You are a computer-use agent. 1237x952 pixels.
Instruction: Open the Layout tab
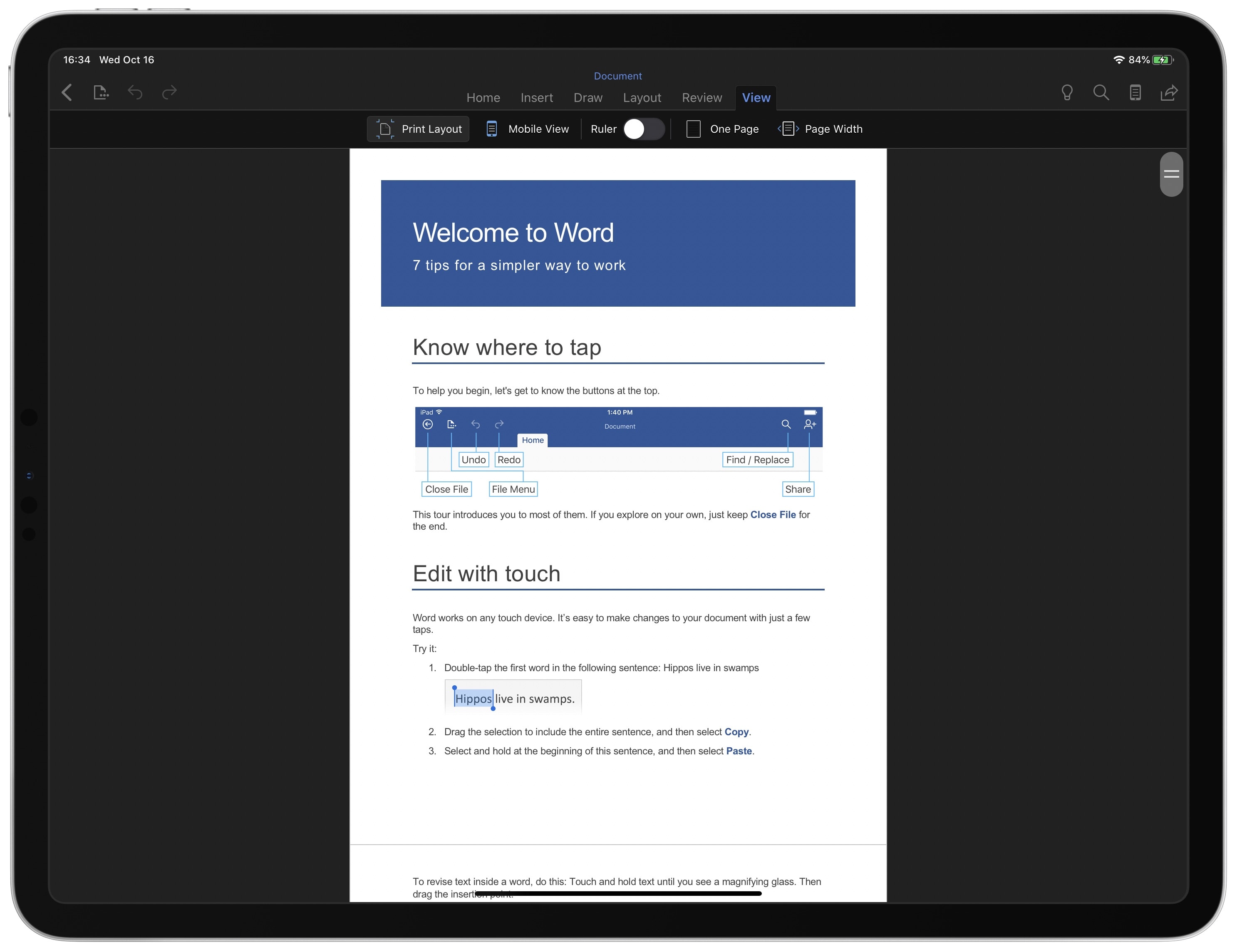click(x=642, y=97)
